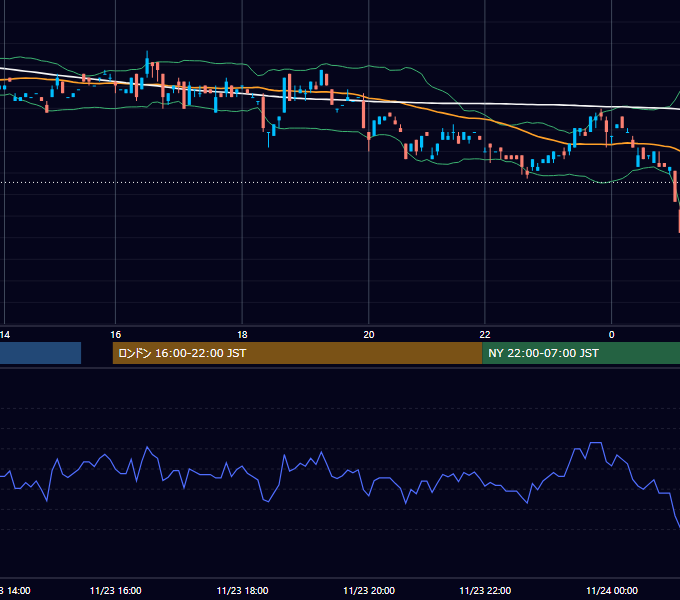Click the blue session bar before London

(x=40, y=353)
